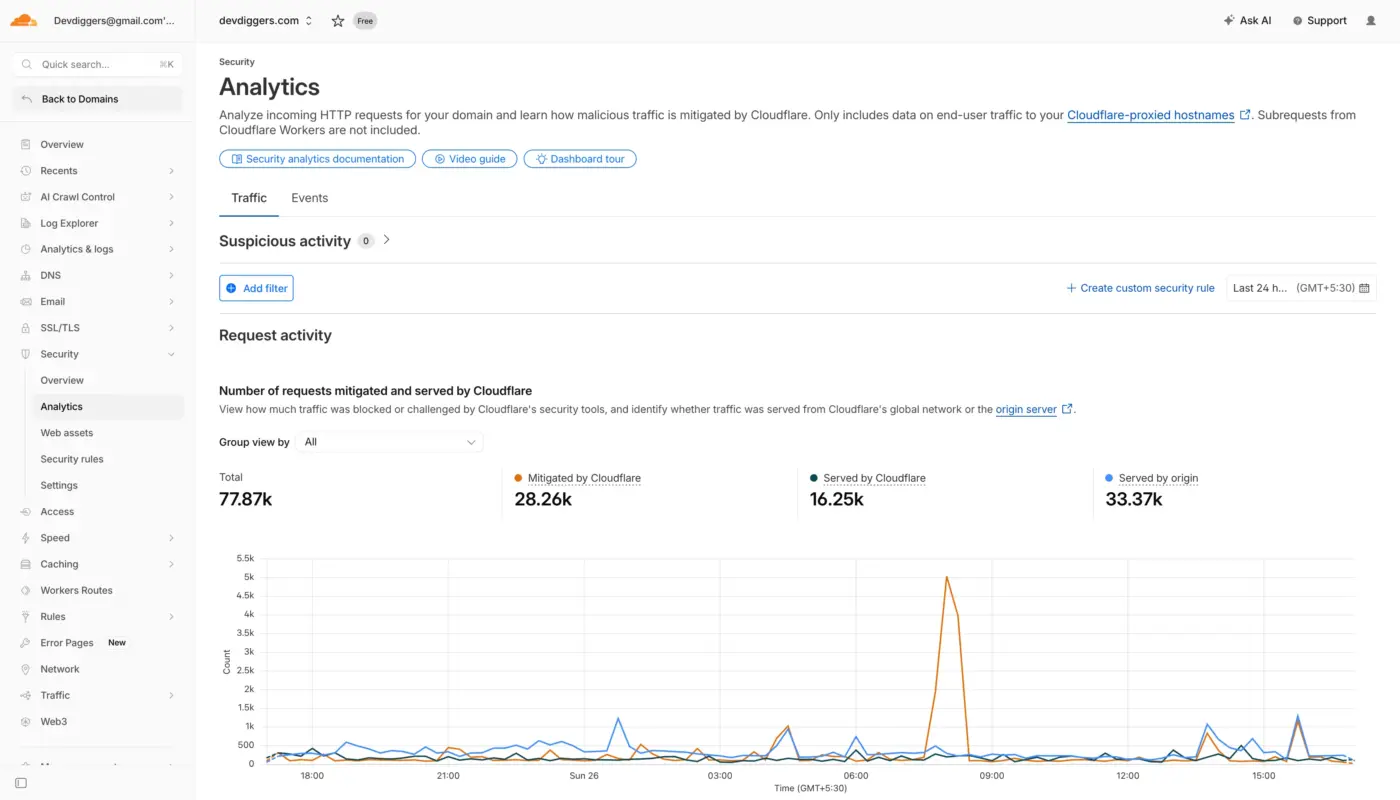The height and width of the screenshot is (800, 1400).
Task: Collapse the sidebar with bottom-left icon
Action: 21,783
